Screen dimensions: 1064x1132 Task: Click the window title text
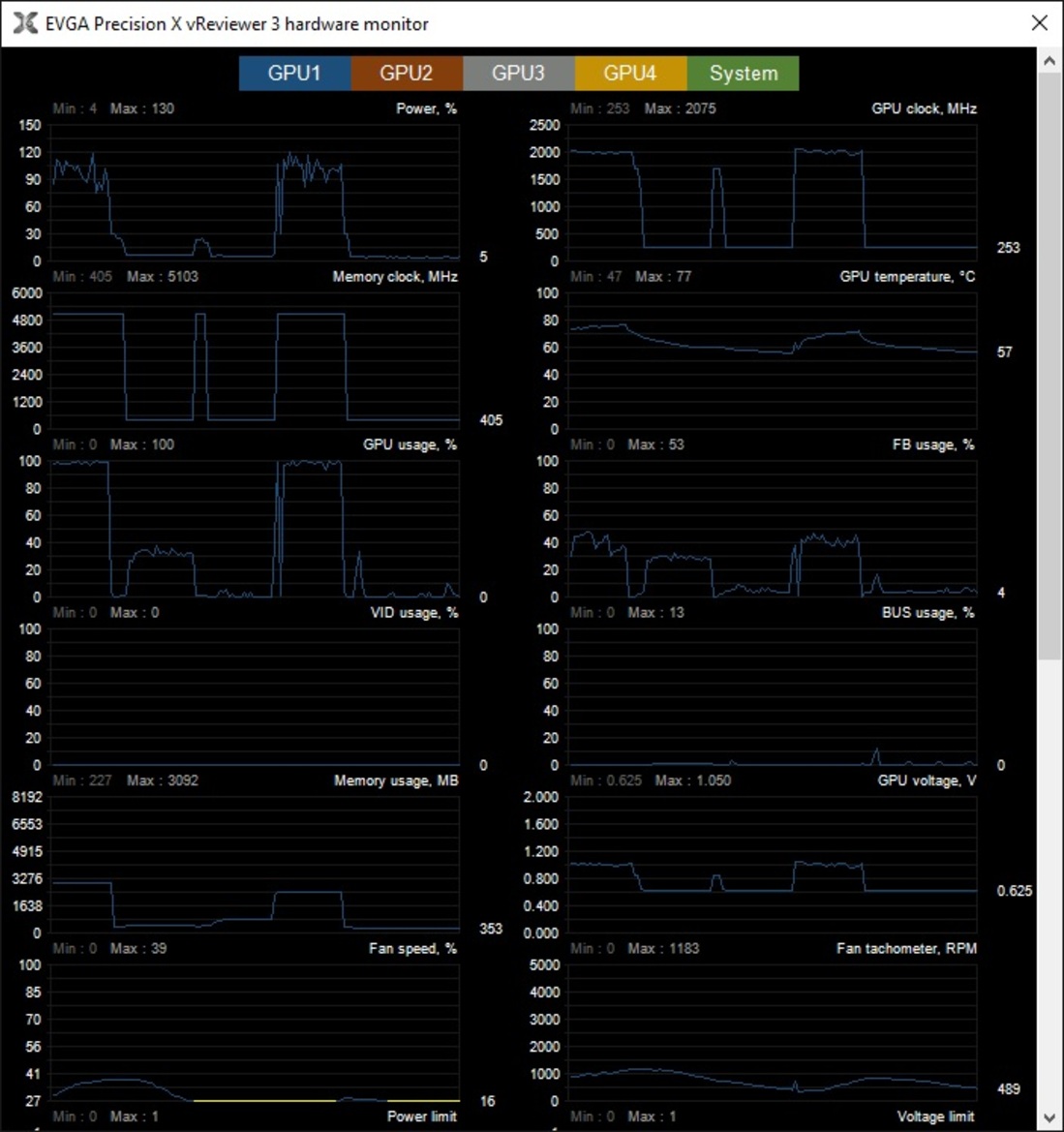pyautogui.click(x=237, y=24)
